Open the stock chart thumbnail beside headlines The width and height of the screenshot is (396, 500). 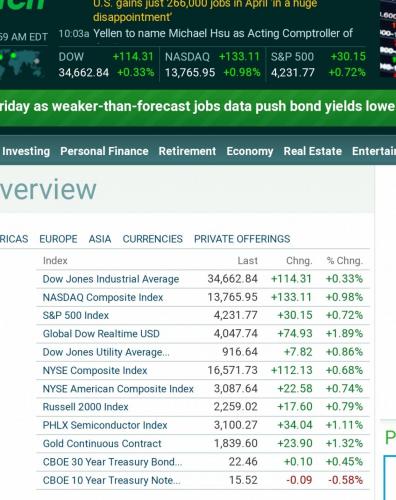[x=388, y=39]
